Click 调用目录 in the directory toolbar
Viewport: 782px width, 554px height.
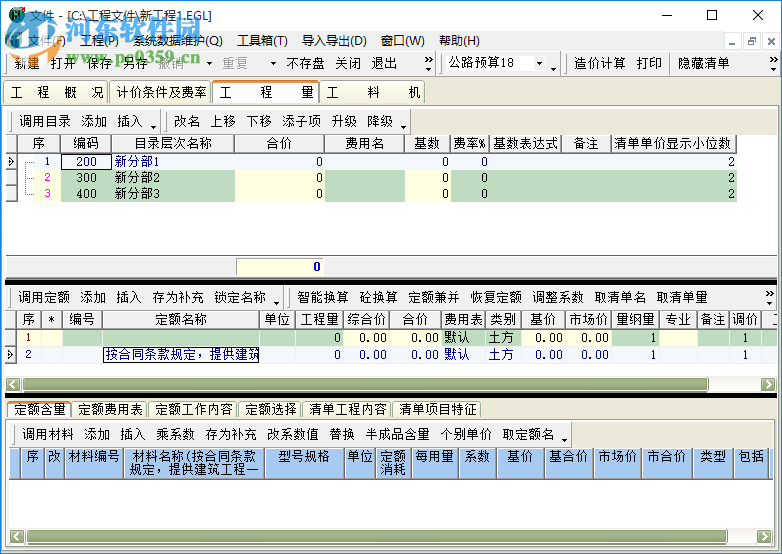point(45,121)
